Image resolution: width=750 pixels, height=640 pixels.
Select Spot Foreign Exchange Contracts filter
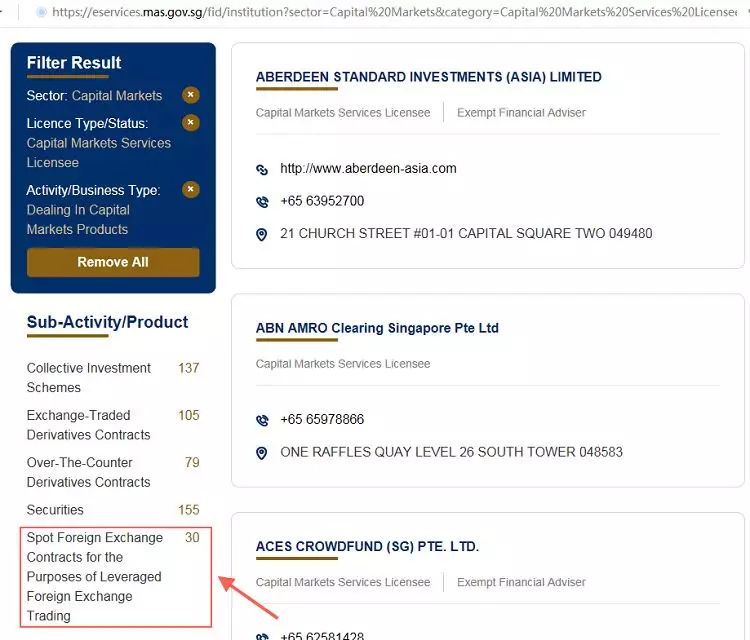coord(94,577)
